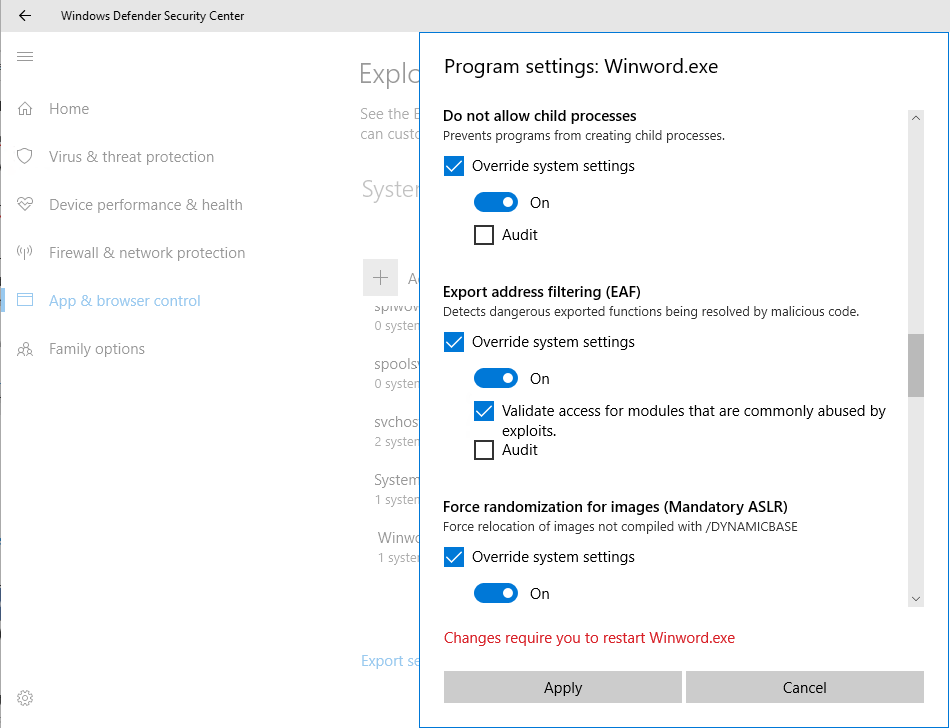
Task: Uncheck Validate access for modules checkbox
Action: [x=484, y=411]
